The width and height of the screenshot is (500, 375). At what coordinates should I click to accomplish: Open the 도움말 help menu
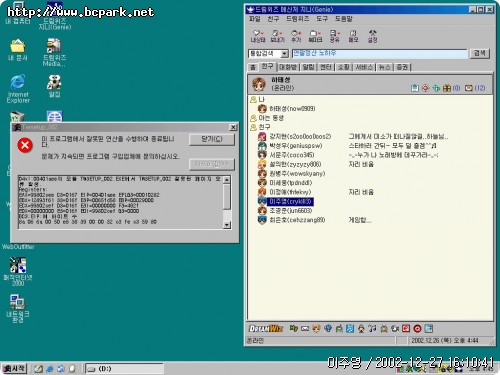(x=344, y=19)
